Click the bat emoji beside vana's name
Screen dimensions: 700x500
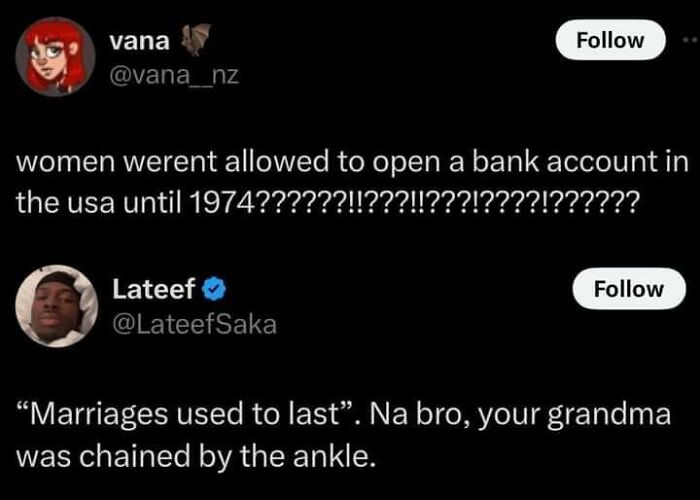point(190,42)
